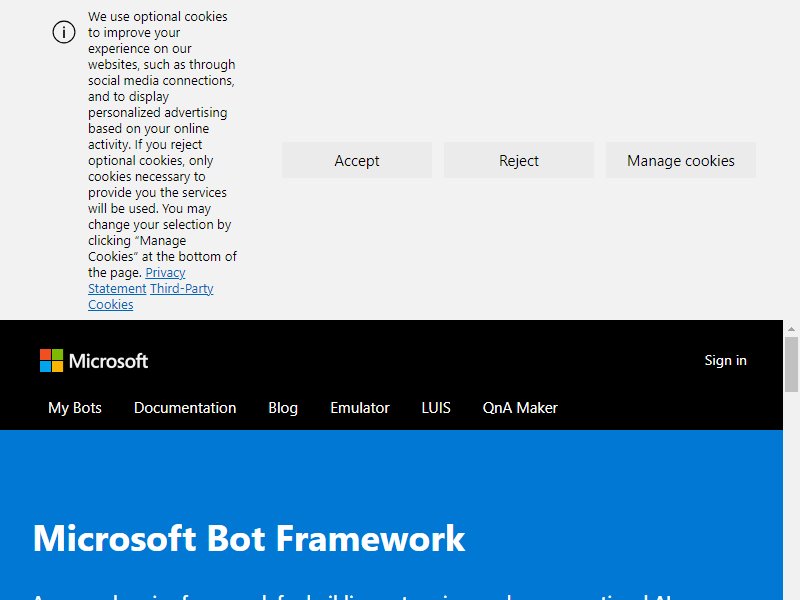Click the scrollbar up arrow
The image size is (800, 600).
(x=791, y=329)
